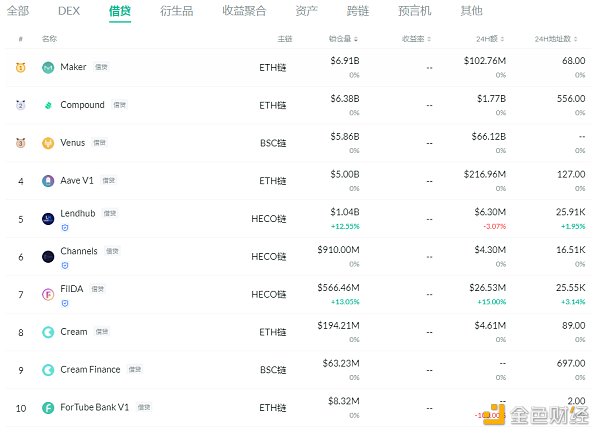Click the 借贷 tag next to Venus
The image size is (600, 436).
99,143
